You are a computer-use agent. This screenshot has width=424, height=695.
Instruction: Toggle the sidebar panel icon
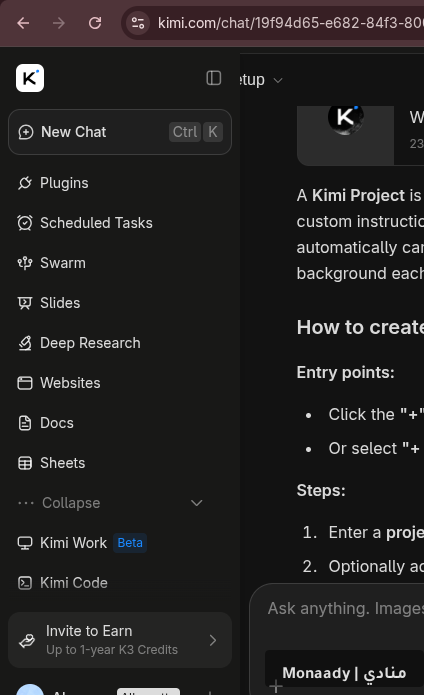point(214,78)
